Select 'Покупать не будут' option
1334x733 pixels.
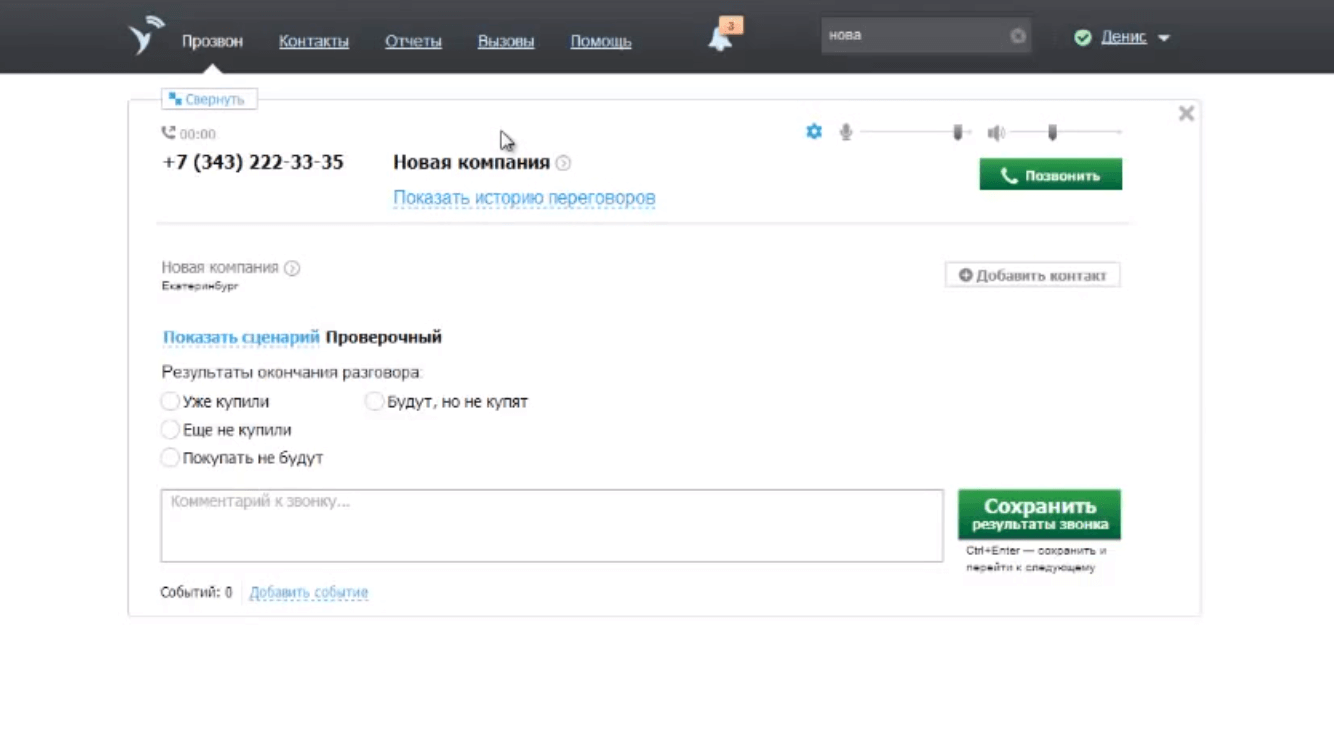170,458
